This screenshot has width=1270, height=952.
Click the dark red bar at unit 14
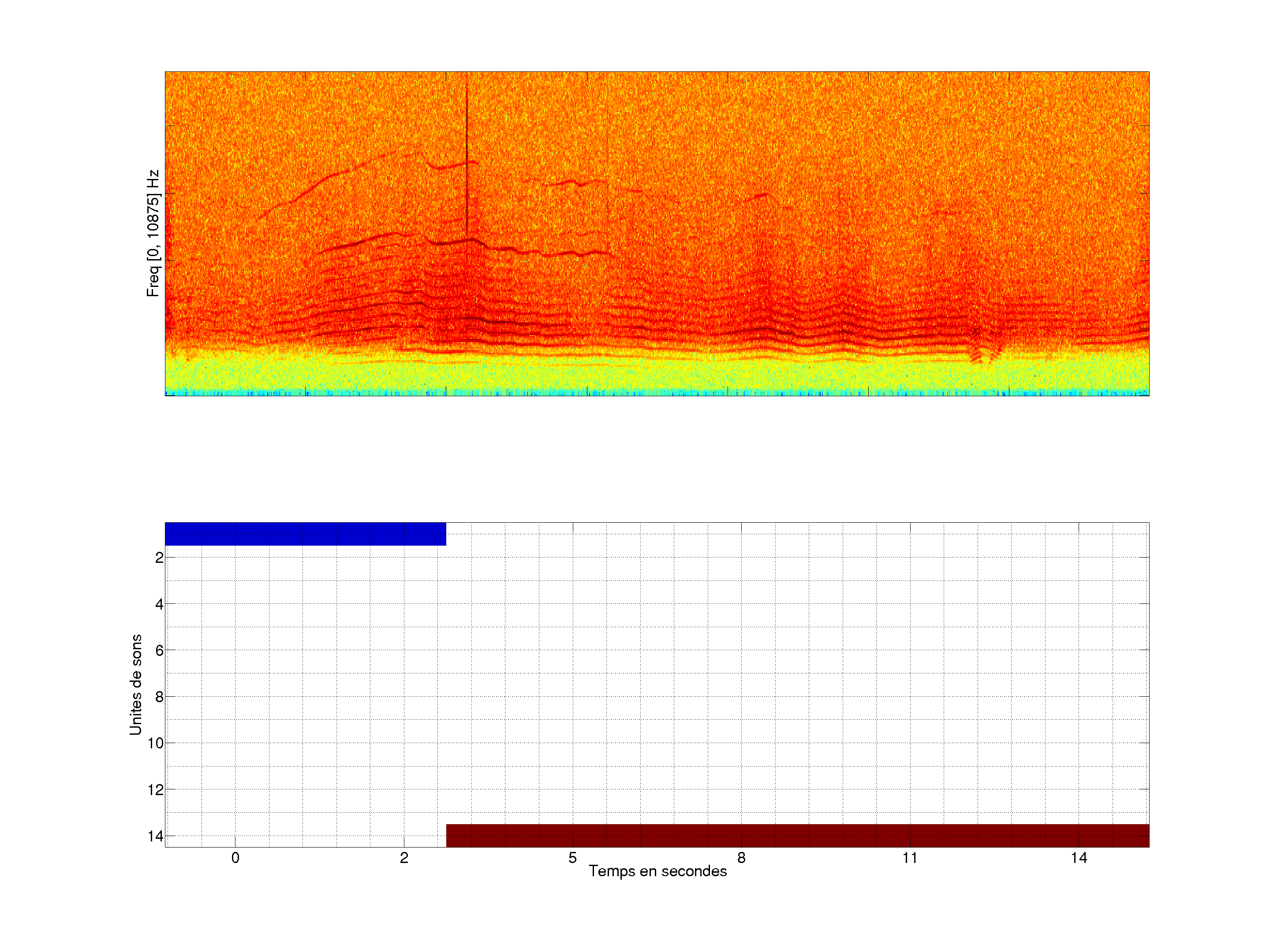[797, 836]
